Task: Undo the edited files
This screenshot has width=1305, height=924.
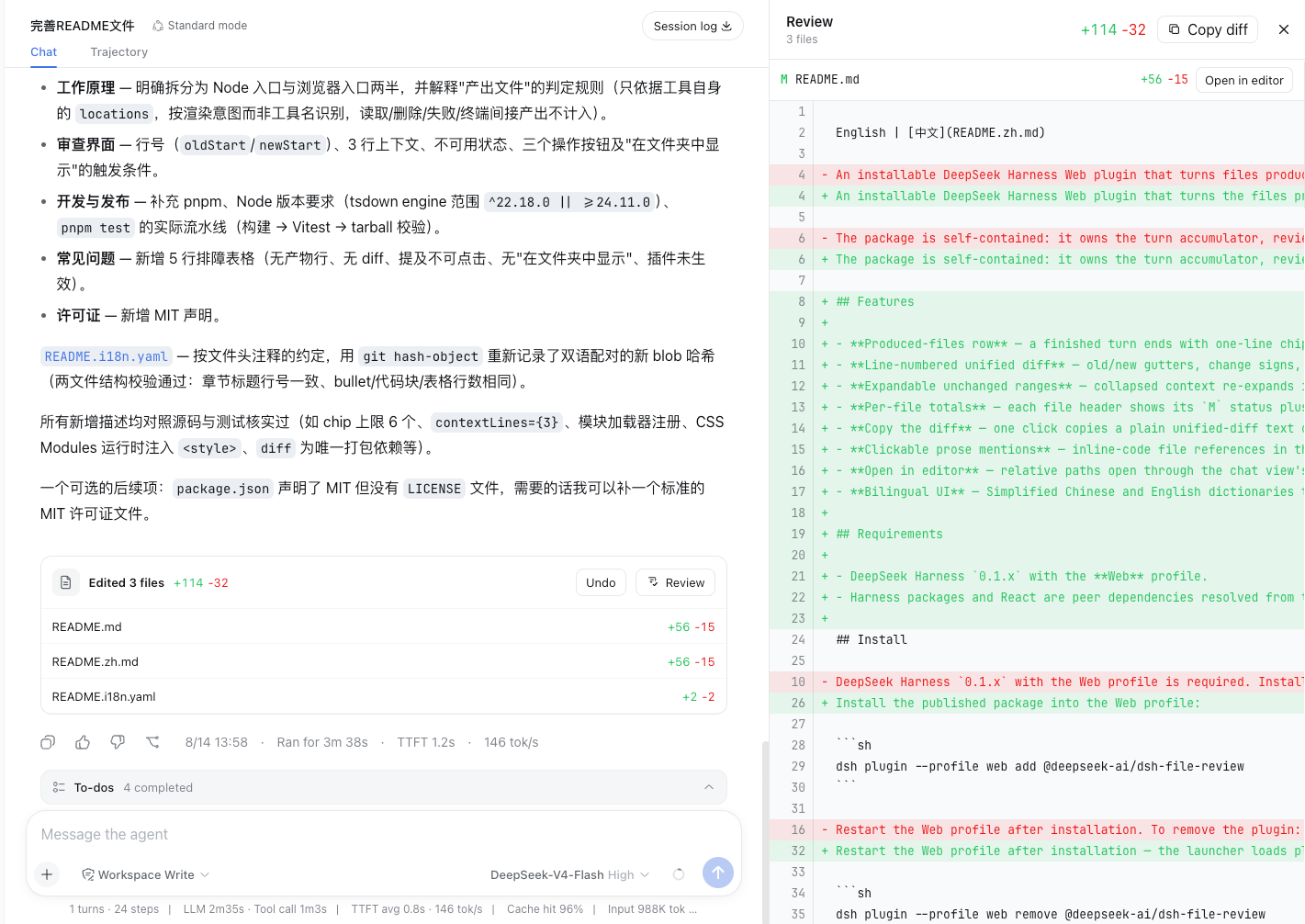Action: point(601,582)
